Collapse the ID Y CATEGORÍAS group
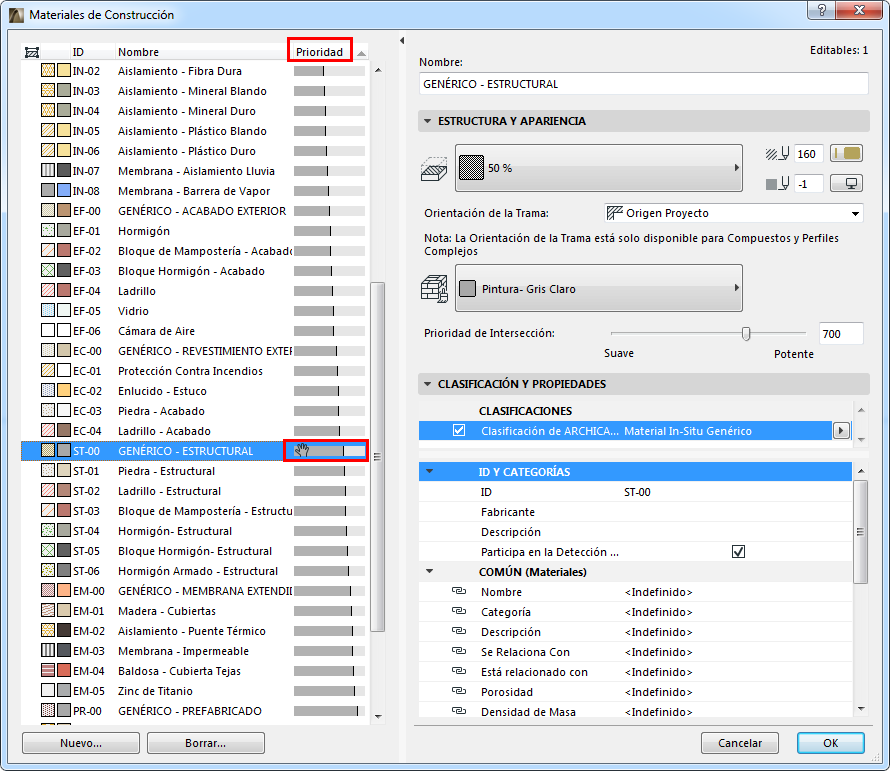 click(x=430, y=471)
